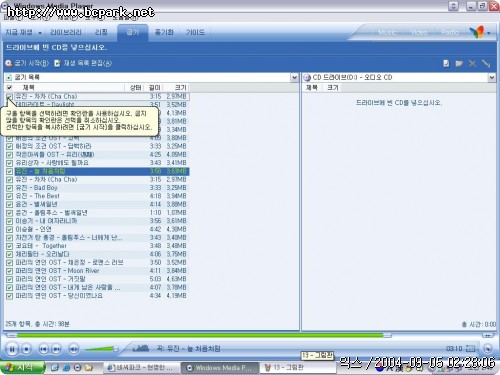This screenshot has height=375, width=500.
Task: Open the 굽기 목록 dropdown list
Action: [294, 78]
